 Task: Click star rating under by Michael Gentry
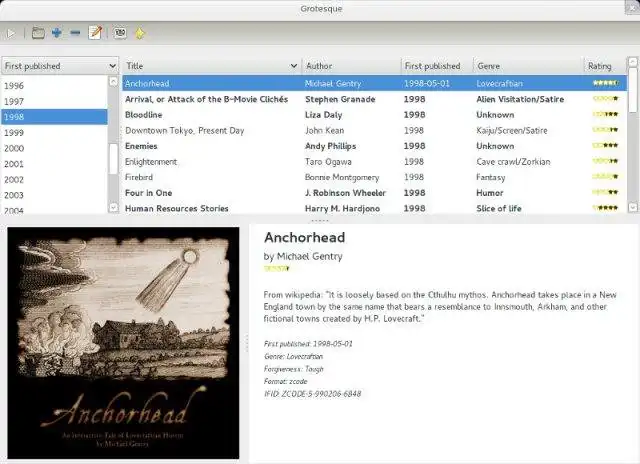pos(277,269)
